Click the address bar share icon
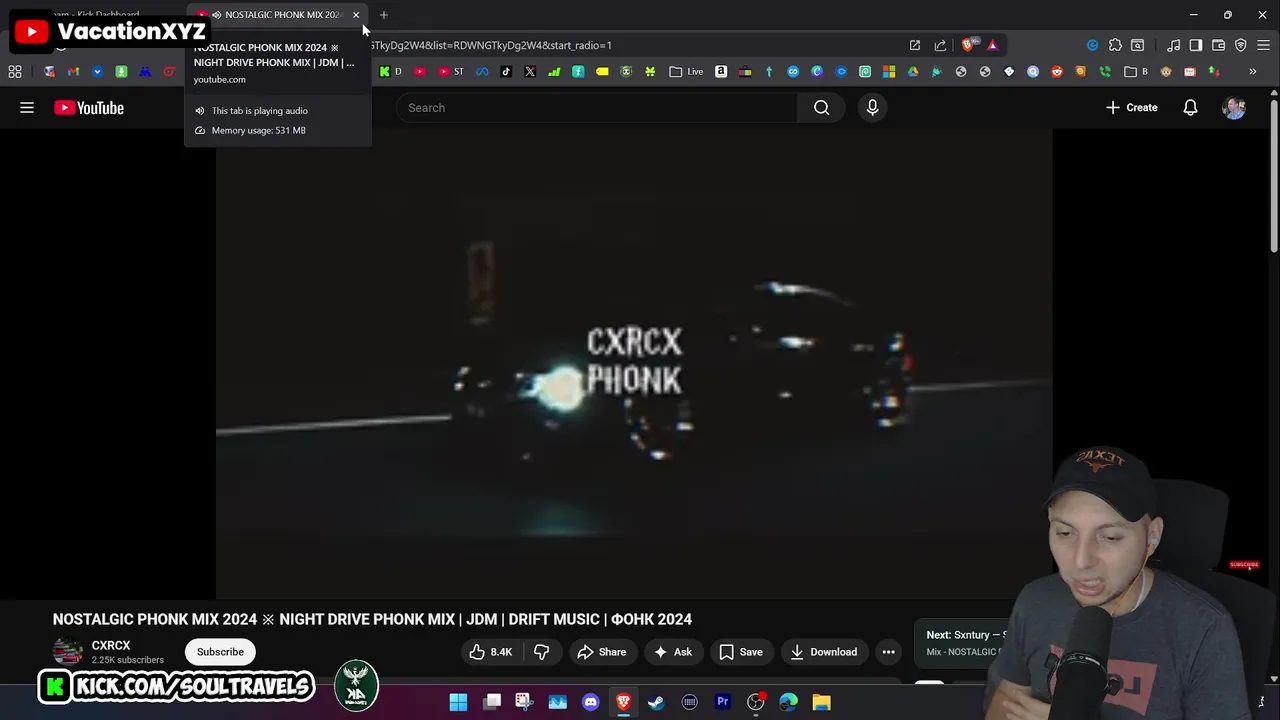Screen dimensions: 1280x720 tap(940, 45)
